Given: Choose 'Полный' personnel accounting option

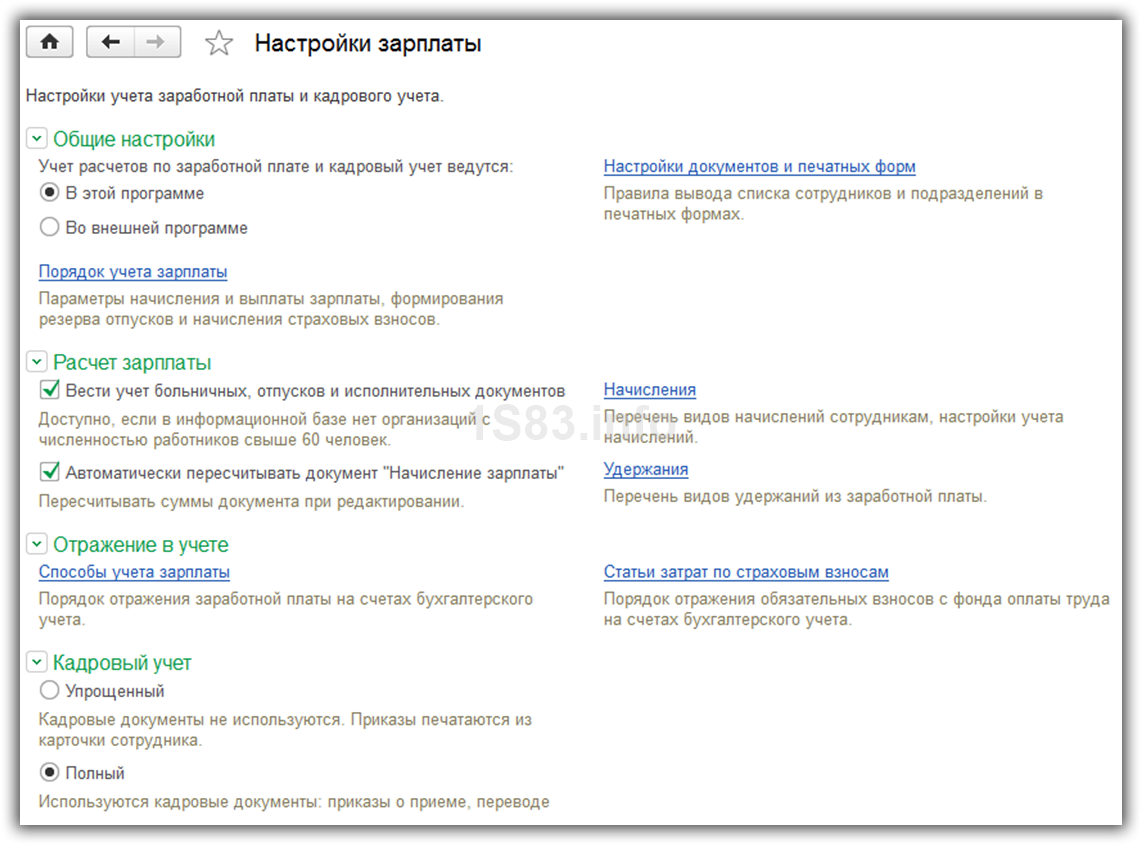Looking at the screenshot, I should coord(50,773).
